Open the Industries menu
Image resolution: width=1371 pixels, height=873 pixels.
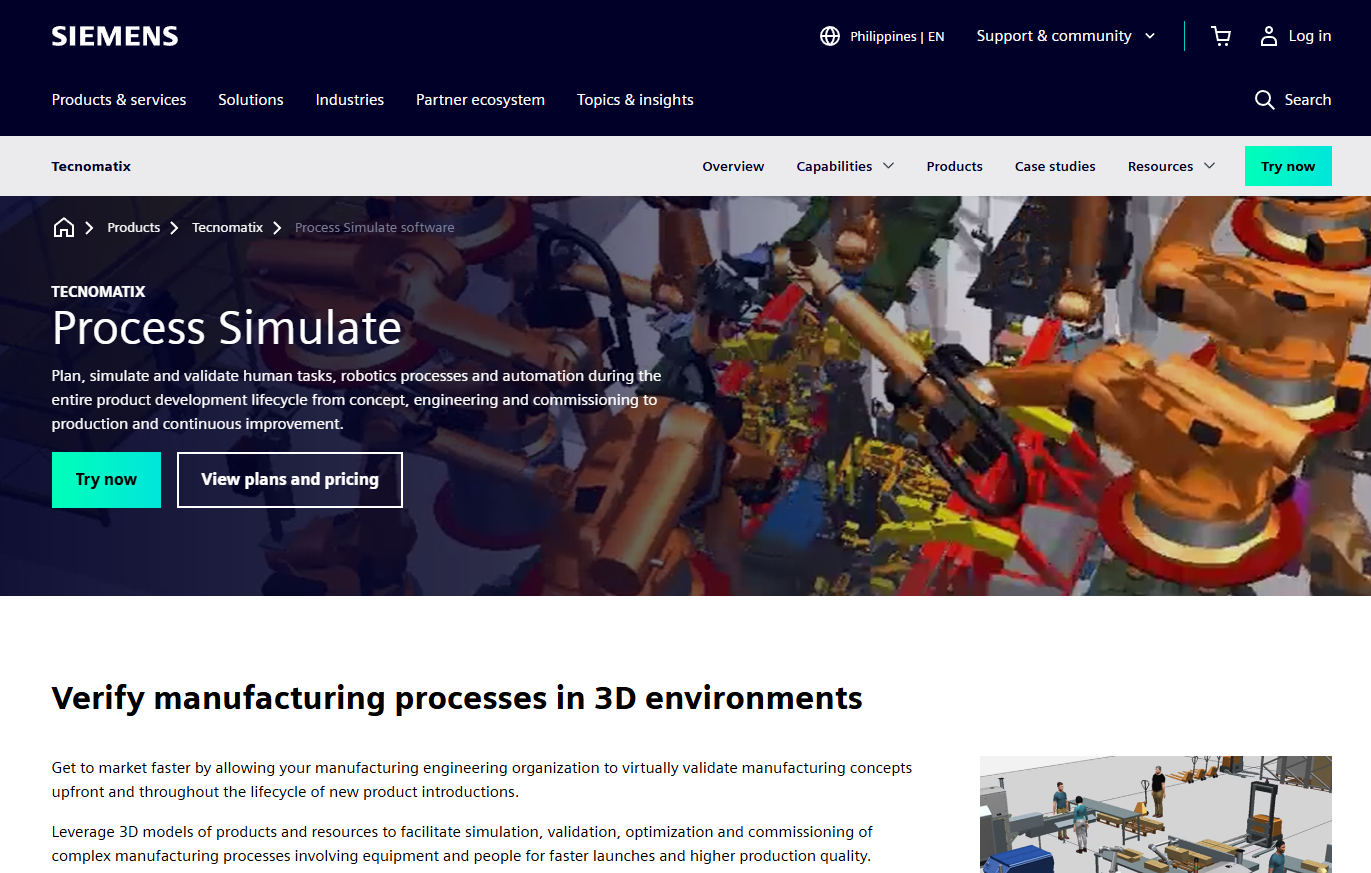(350, 100)
